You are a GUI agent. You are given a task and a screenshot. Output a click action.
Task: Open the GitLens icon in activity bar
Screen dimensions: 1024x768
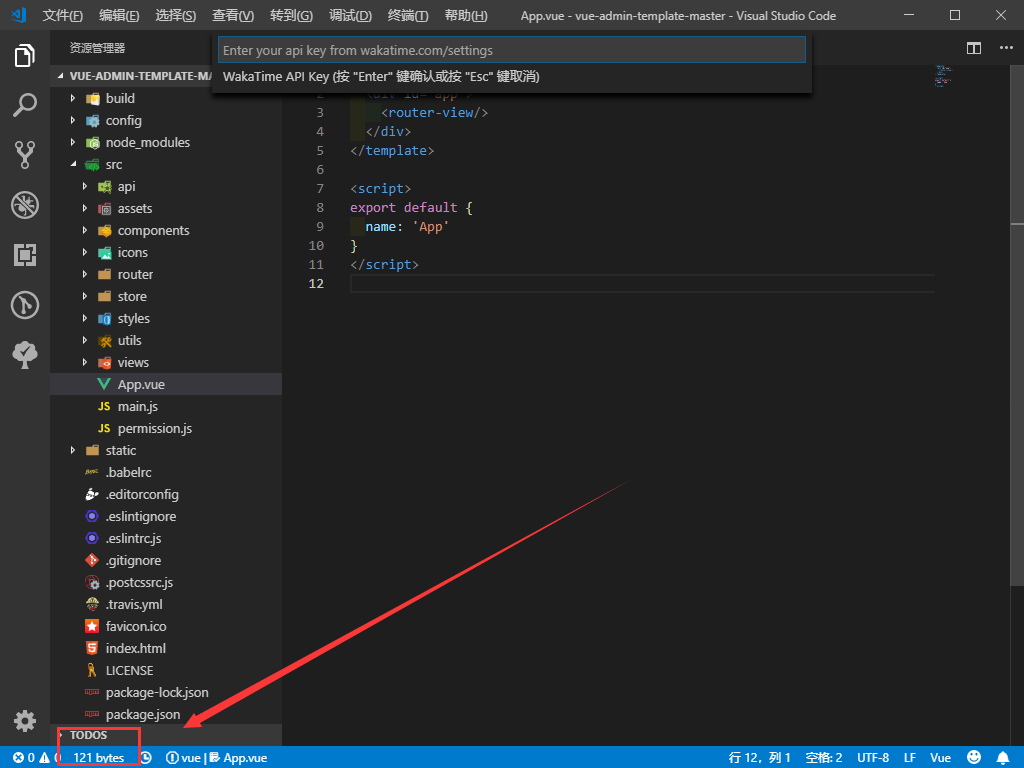pos(25,305)
